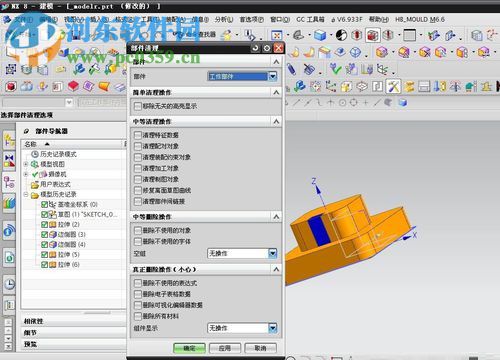The height and width of the screenshot is (360, 500).
Task: Click the red cube icon on left toolbar
Action: [11, 87]
